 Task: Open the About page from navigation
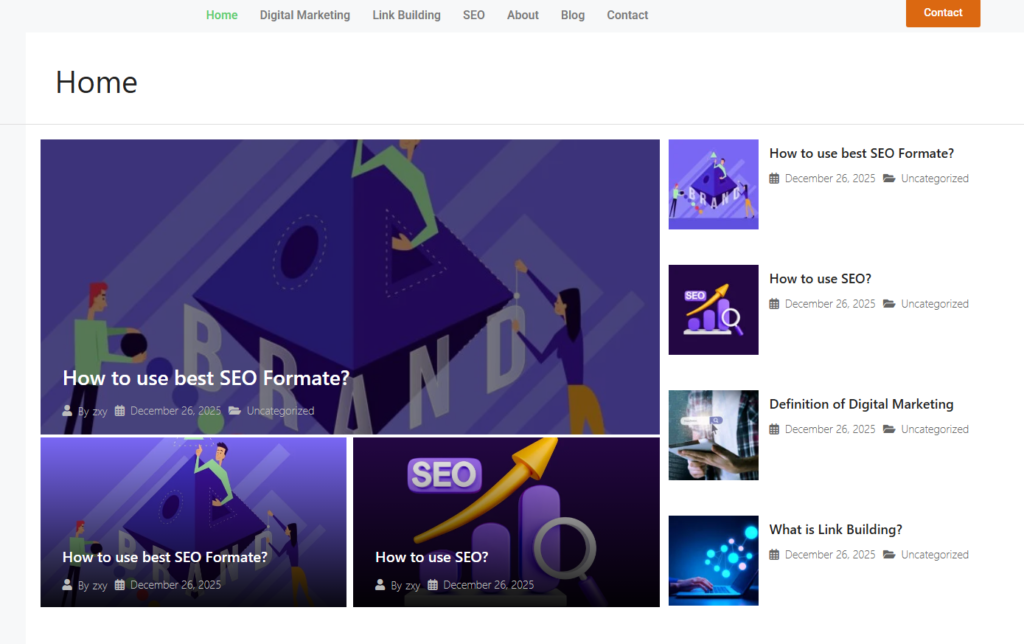(522, 15)
